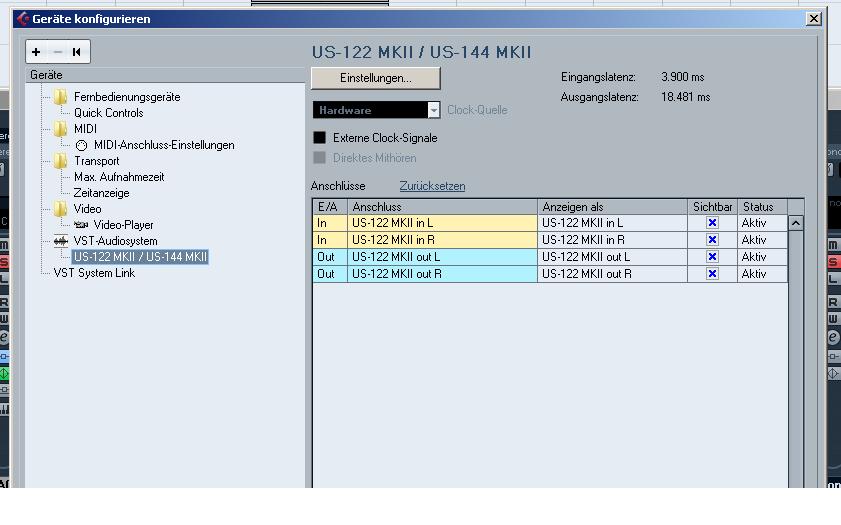Select Video-Player tree entry
The width and height of the screenshot is (841, 525).
[x=123, y=225]
